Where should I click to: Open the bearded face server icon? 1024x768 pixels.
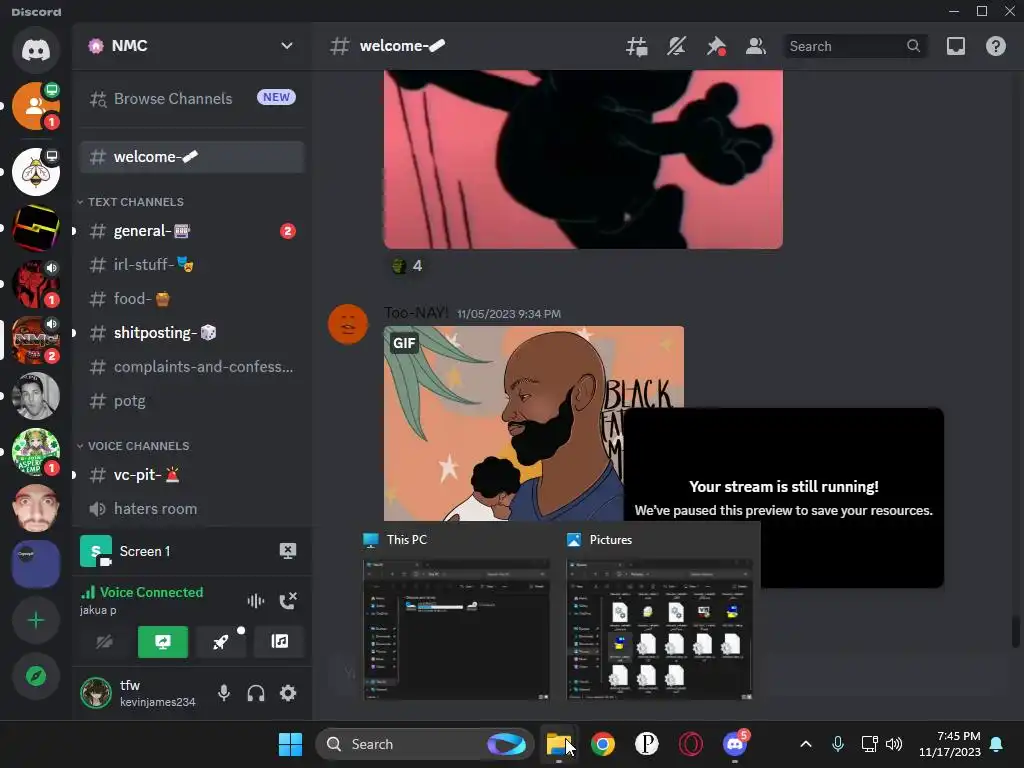(x=36, y=508)
